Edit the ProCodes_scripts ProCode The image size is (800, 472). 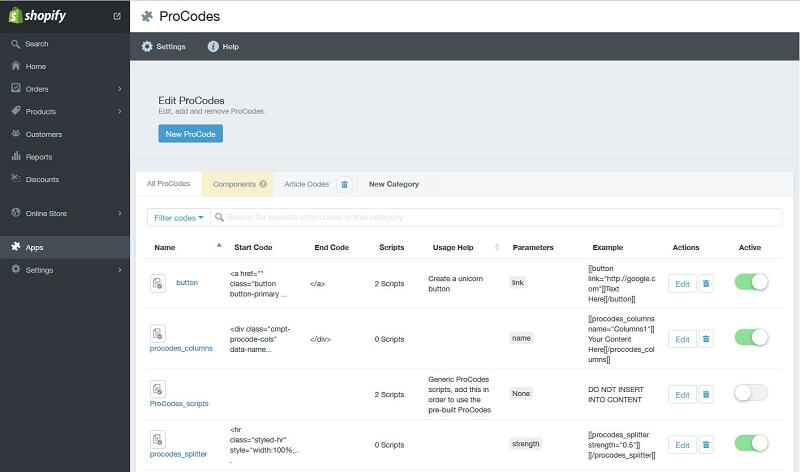(682, 394)
